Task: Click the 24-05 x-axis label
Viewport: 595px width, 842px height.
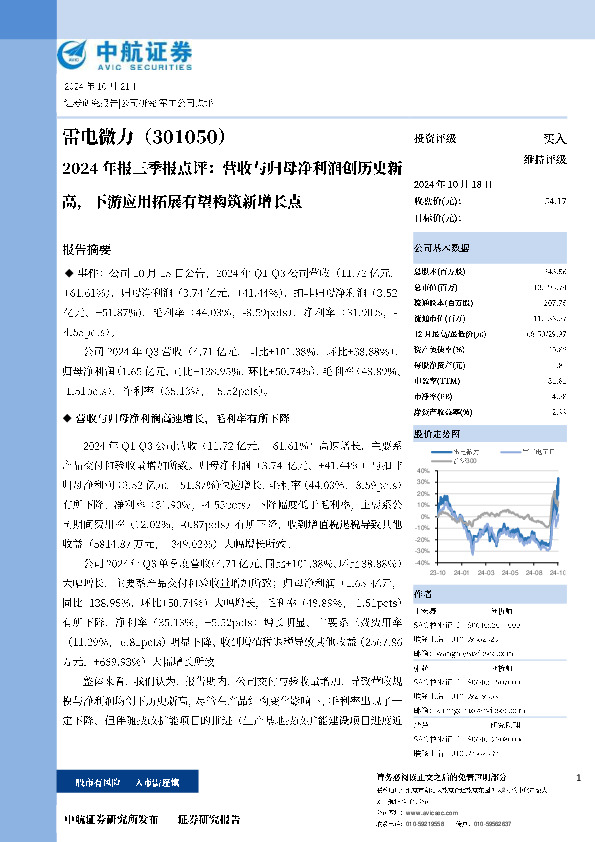Action: 510,573
